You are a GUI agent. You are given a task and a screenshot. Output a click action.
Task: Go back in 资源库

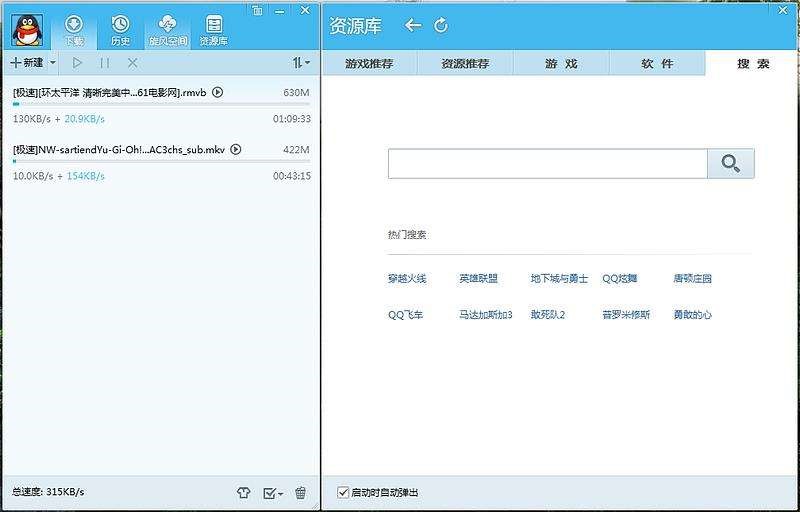pyautogui.click(x=412, y=25)
